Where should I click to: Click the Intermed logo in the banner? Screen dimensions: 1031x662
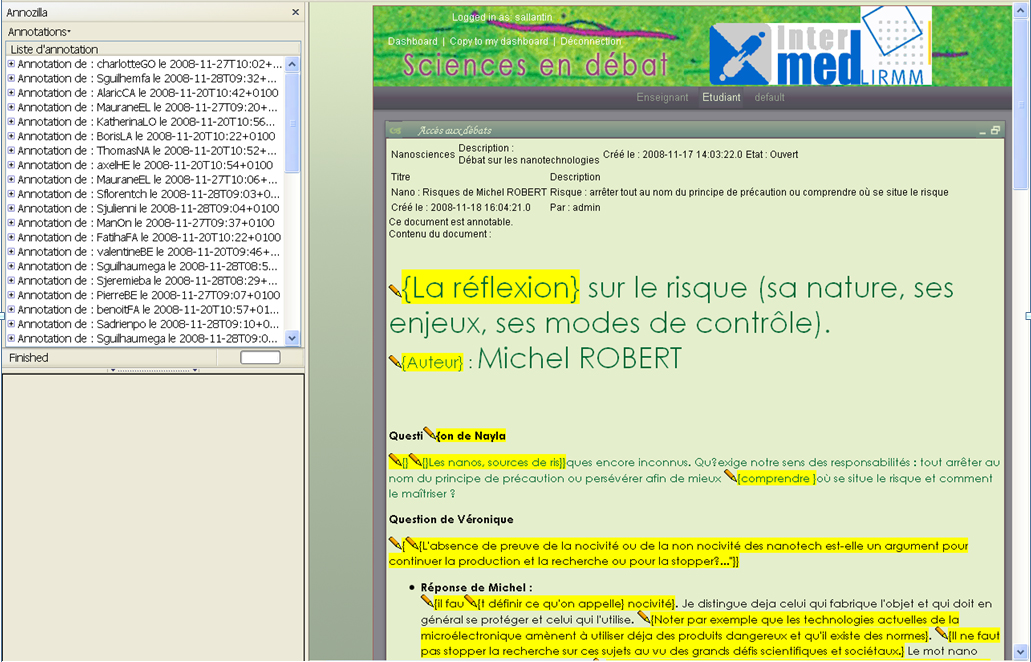point(820,48)
